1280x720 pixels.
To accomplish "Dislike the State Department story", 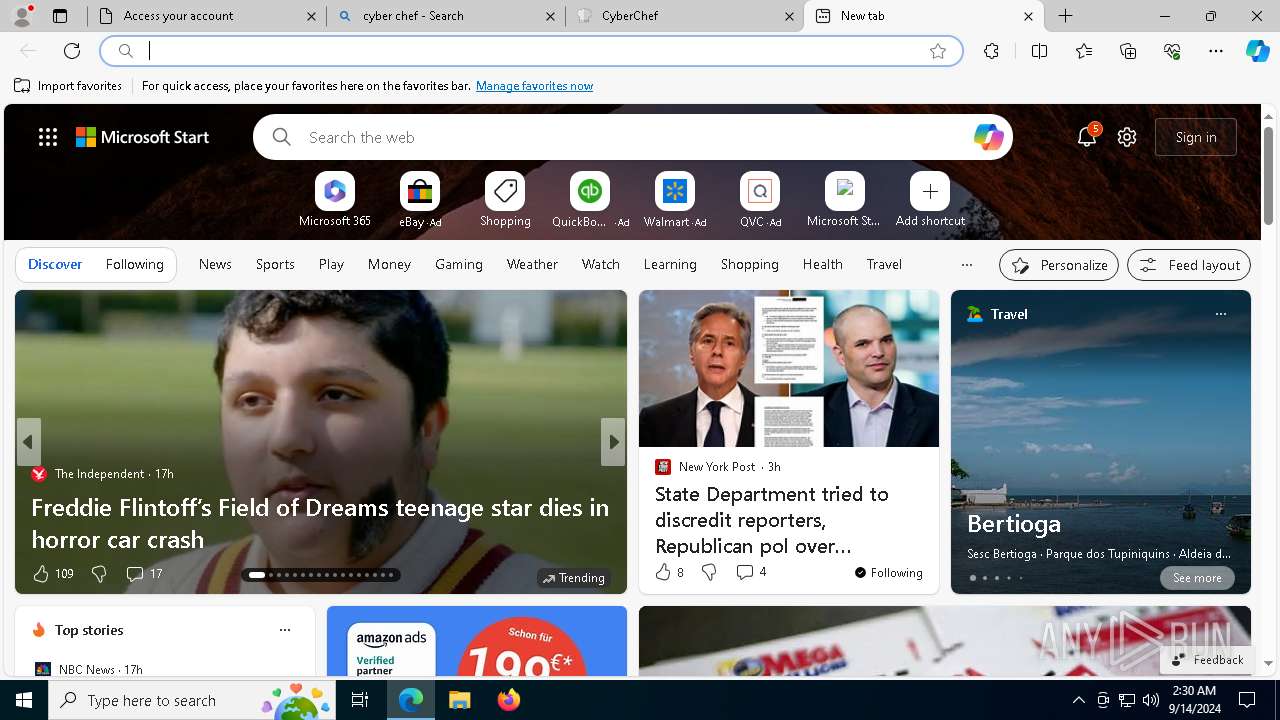I will pyautogui.click(x=709, y=572).
